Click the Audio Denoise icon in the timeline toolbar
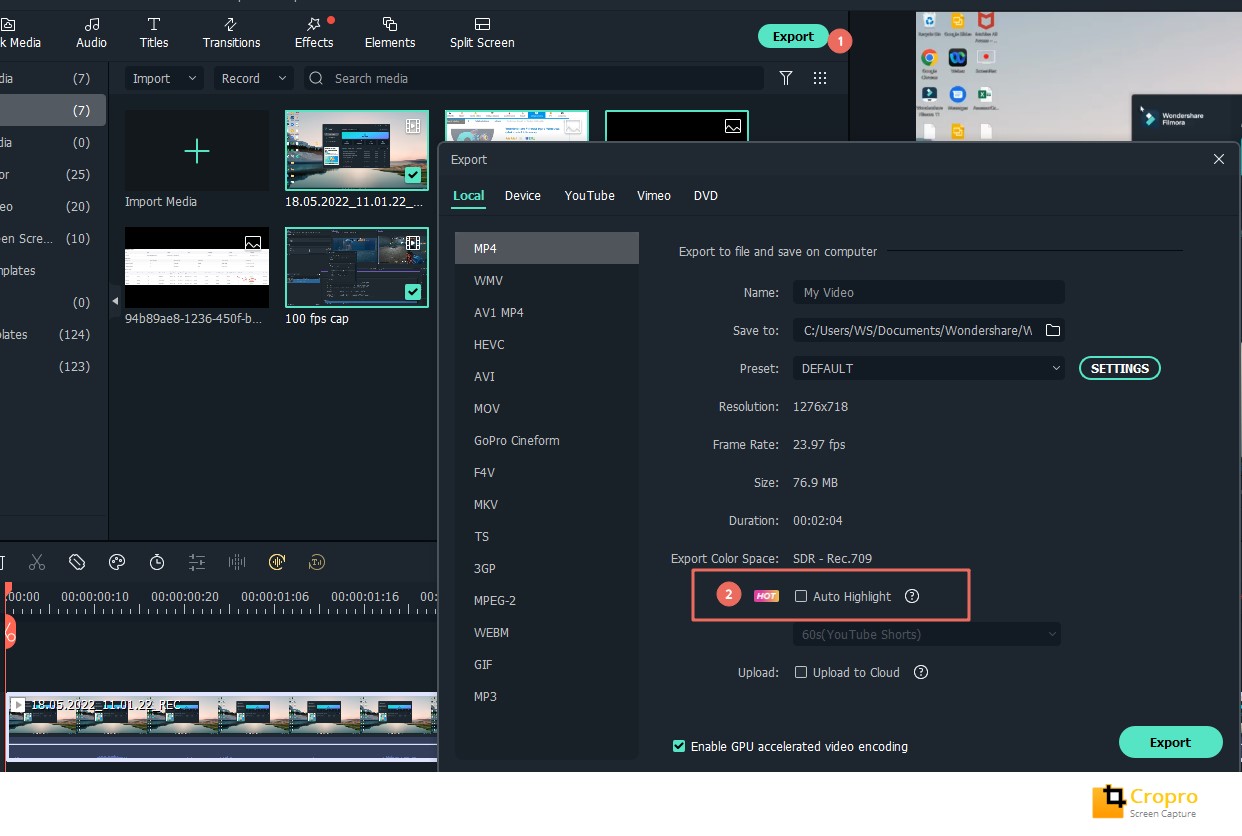1242x836 pixels. 236,562
